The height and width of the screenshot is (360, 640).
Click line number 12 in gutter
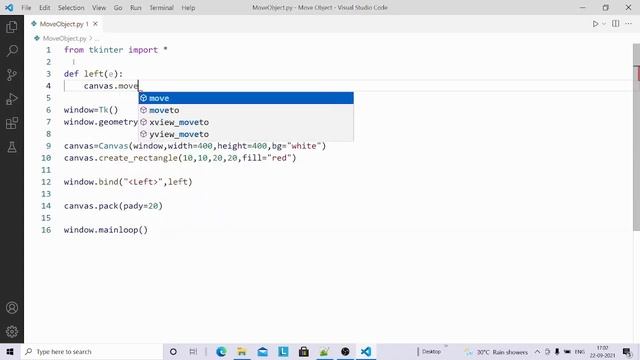pos(46,182)
